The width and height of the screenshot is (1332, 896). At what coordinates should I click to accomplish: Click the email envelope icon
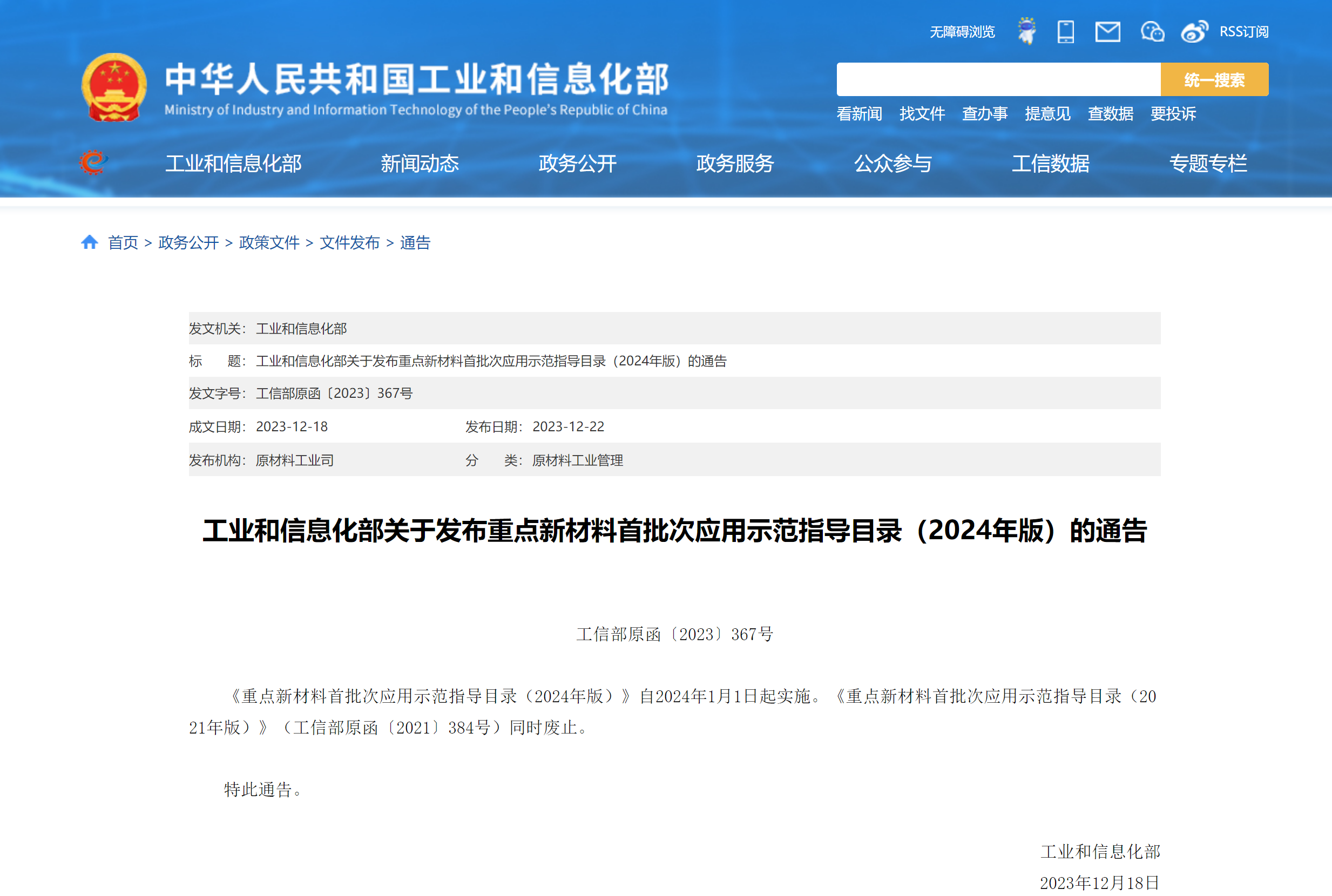click(1107, 31)
